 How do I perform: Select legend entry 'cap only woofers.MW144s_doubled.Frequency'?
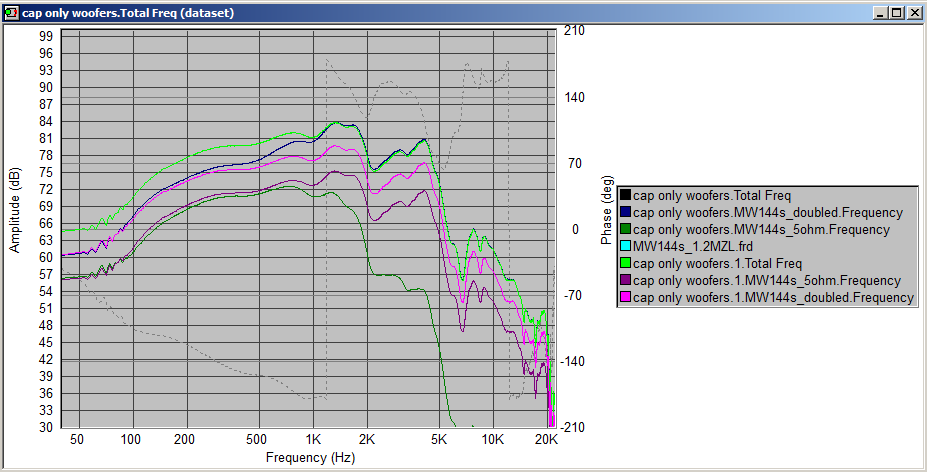pyautogui.click(x=767, y=212)
